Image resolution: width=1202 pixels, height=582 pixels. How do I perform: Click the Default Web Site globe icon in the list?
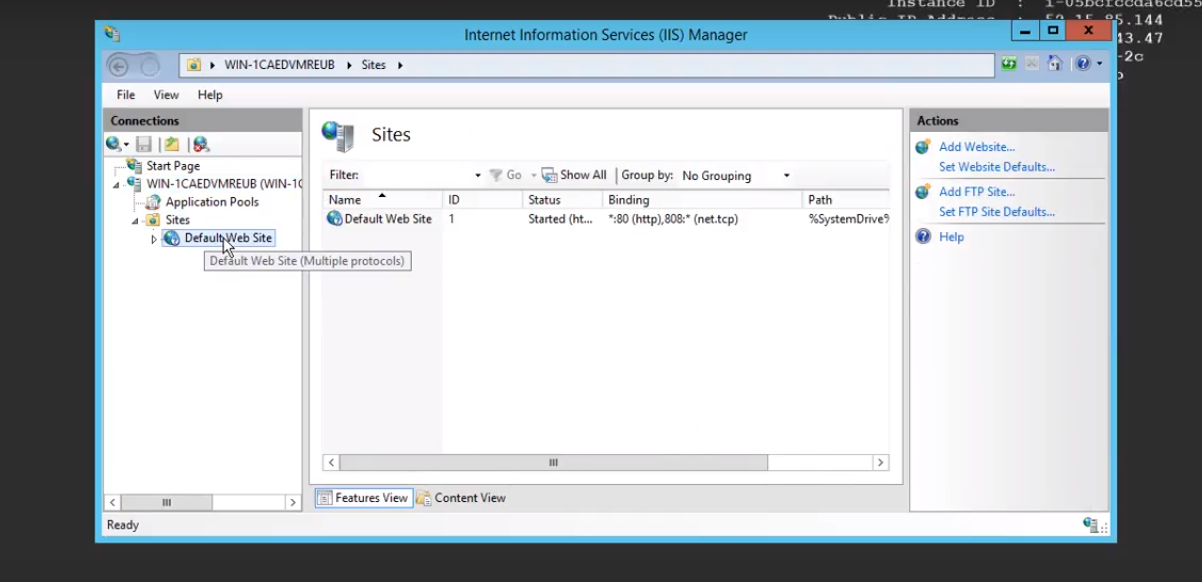tap(334, 218)
